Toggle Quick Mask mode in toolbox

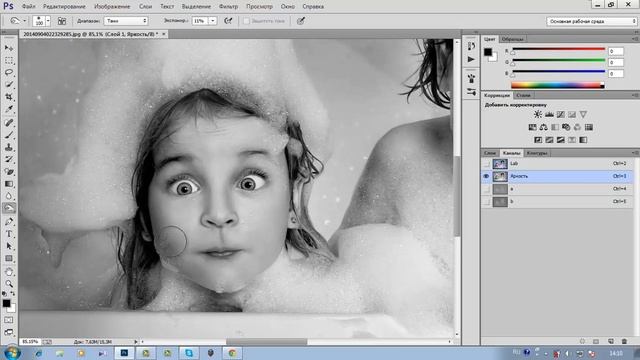click(x=9, y=320)
